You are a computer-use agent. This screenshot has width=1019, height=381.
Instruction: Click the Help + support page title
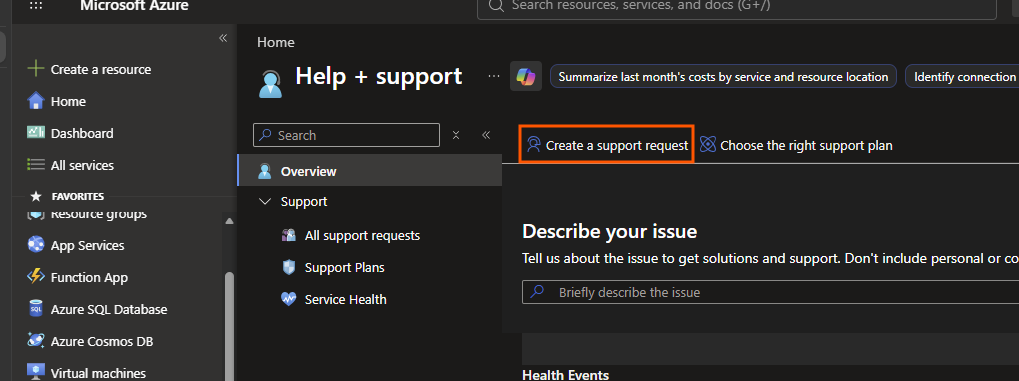(378, 76)
